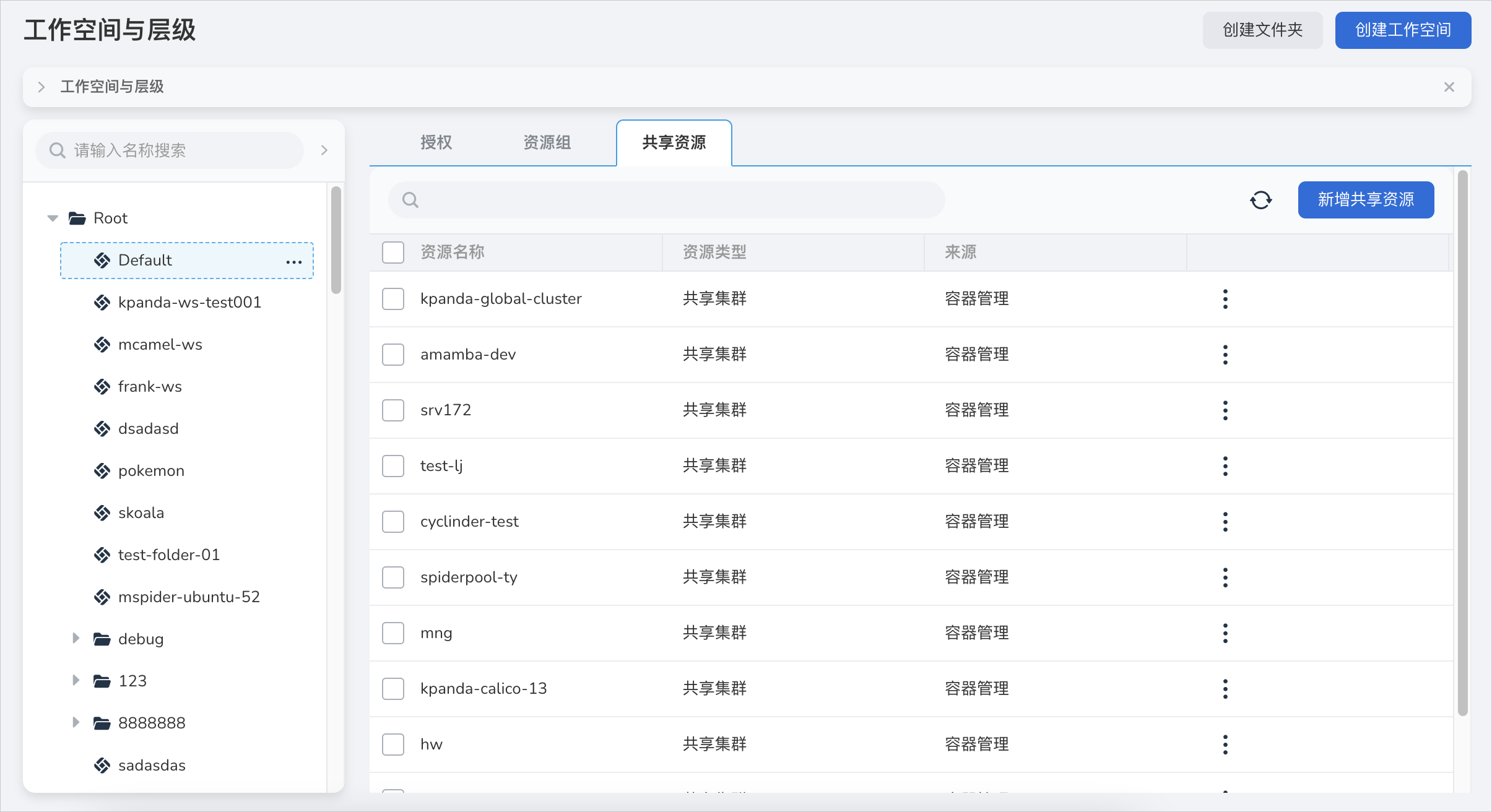Open kebab menu for spiderpool-ty row
Viewport: 1492px width, 812px height.
(x=1225, y=577)
